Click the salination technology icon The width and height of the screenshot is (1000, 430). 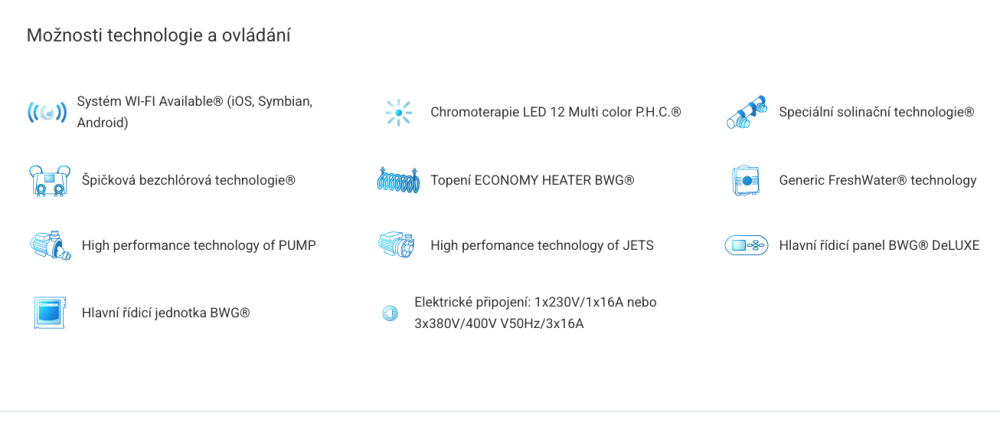pos(746,113)
